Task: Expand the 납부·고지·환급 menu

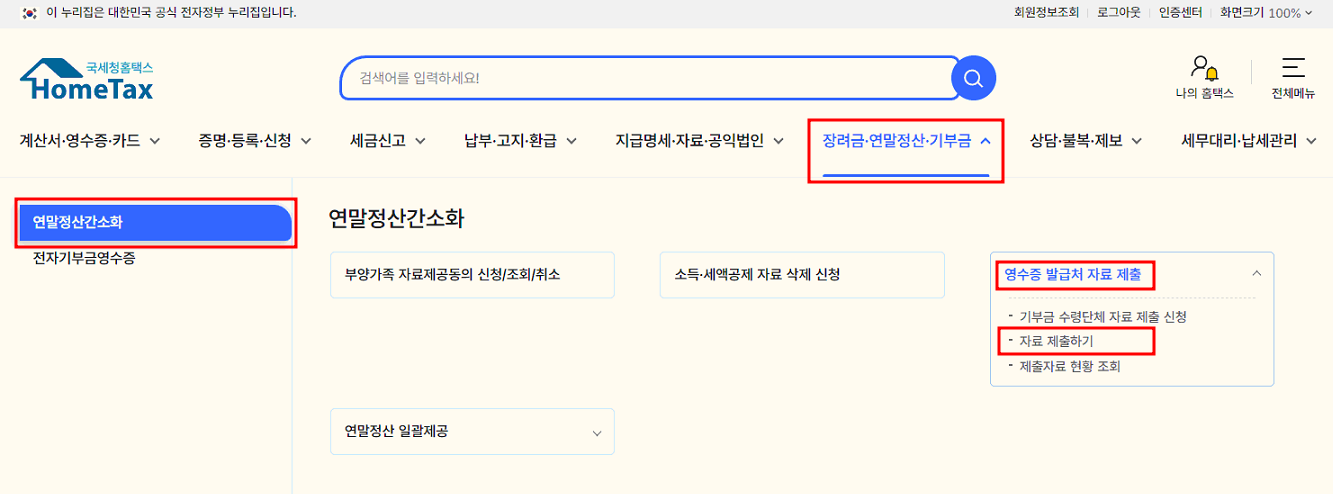Action: pyautogui.click(x=520, y=141)
